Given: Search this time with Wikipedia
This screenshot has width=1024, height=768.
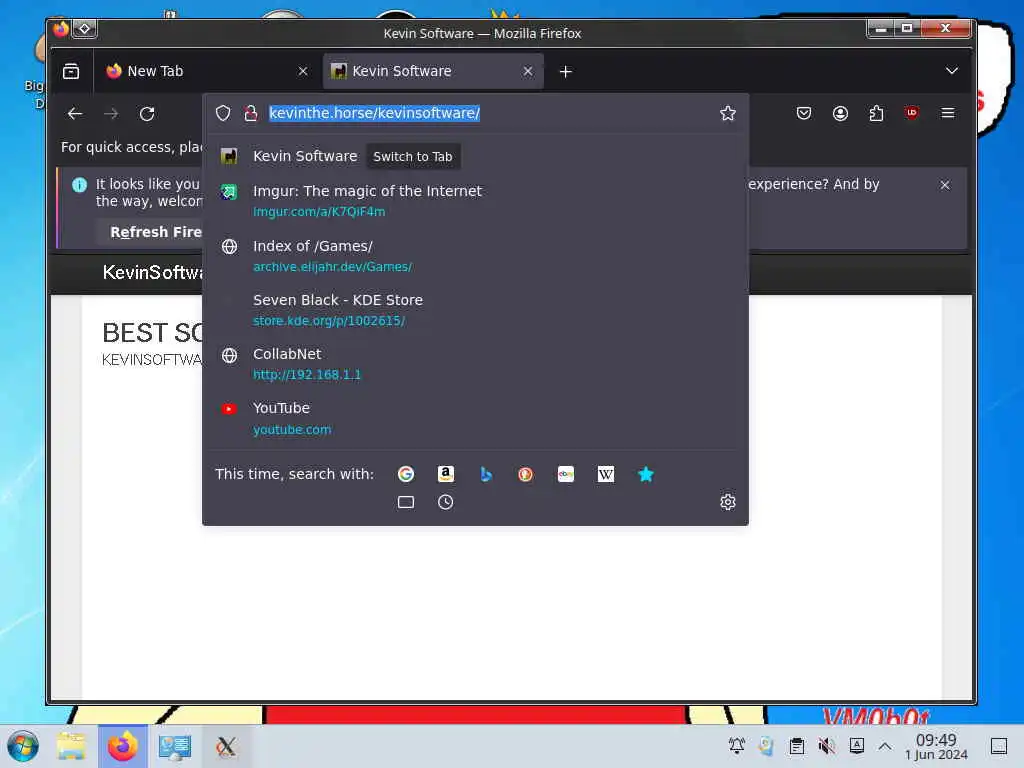Looking at the screenshot, I should [x=605, y=474].
